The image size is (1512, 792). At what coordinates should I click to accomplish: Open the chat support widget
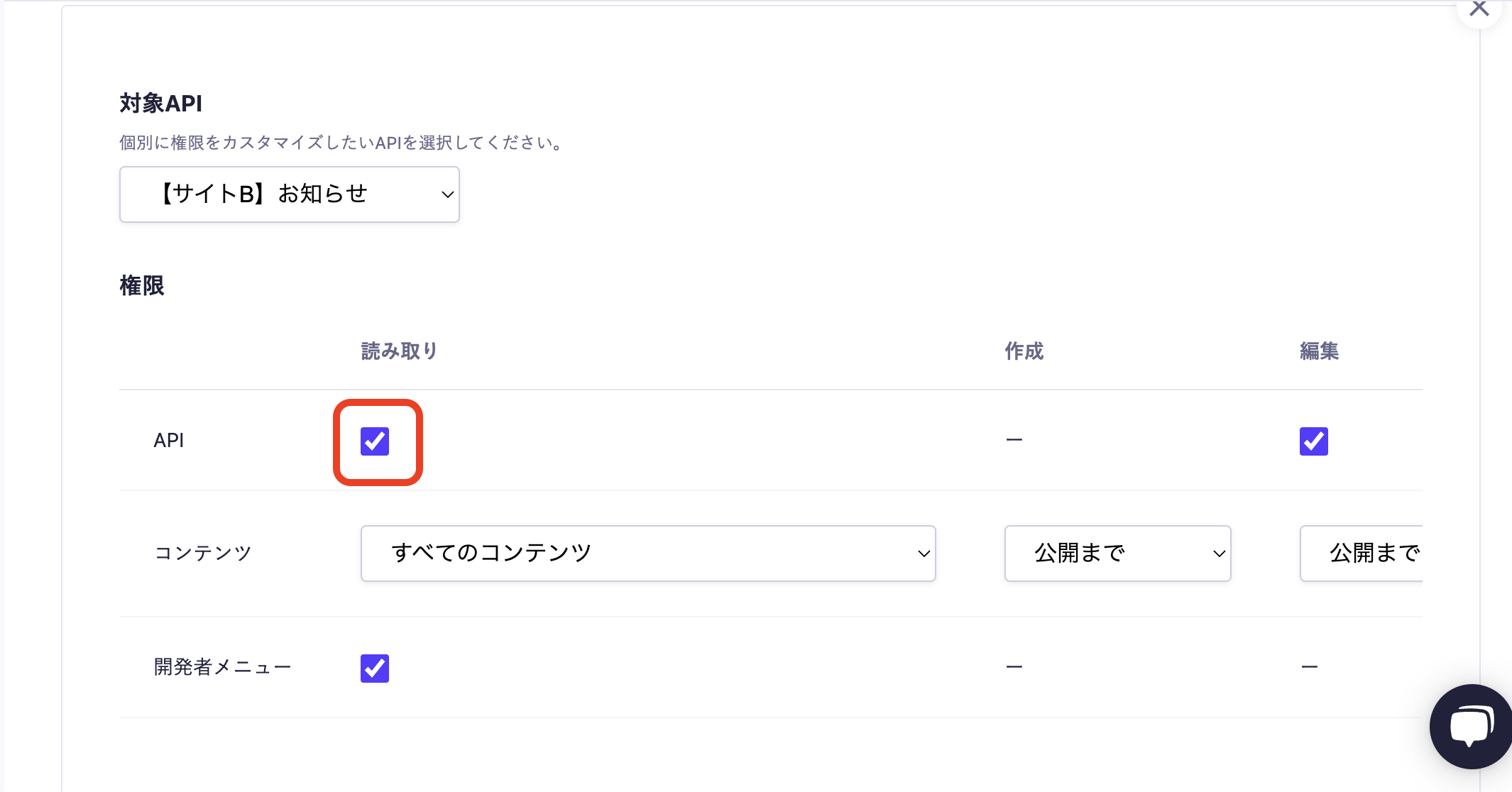tap(1471, 726)
